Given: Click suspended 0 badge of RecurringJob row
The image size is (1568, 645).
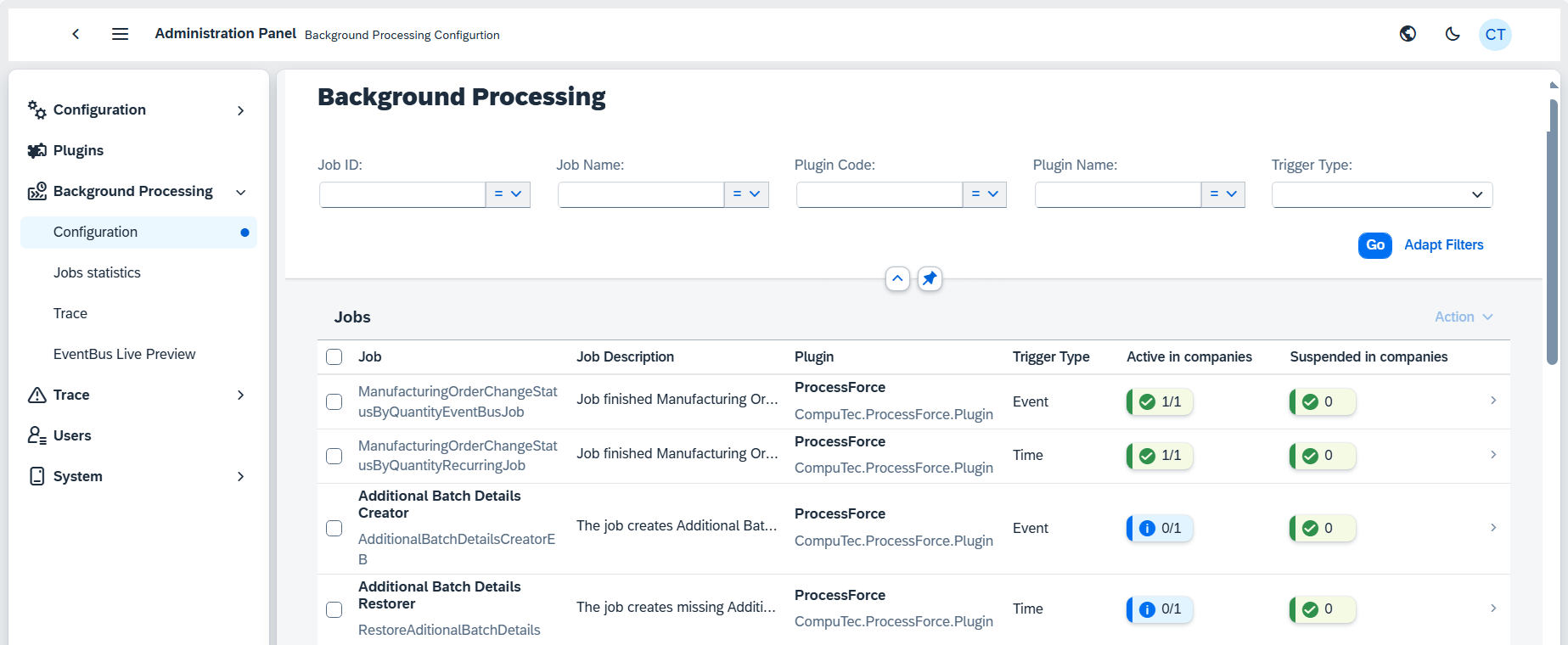Looking at the screenshot, I should point(1323,456).
